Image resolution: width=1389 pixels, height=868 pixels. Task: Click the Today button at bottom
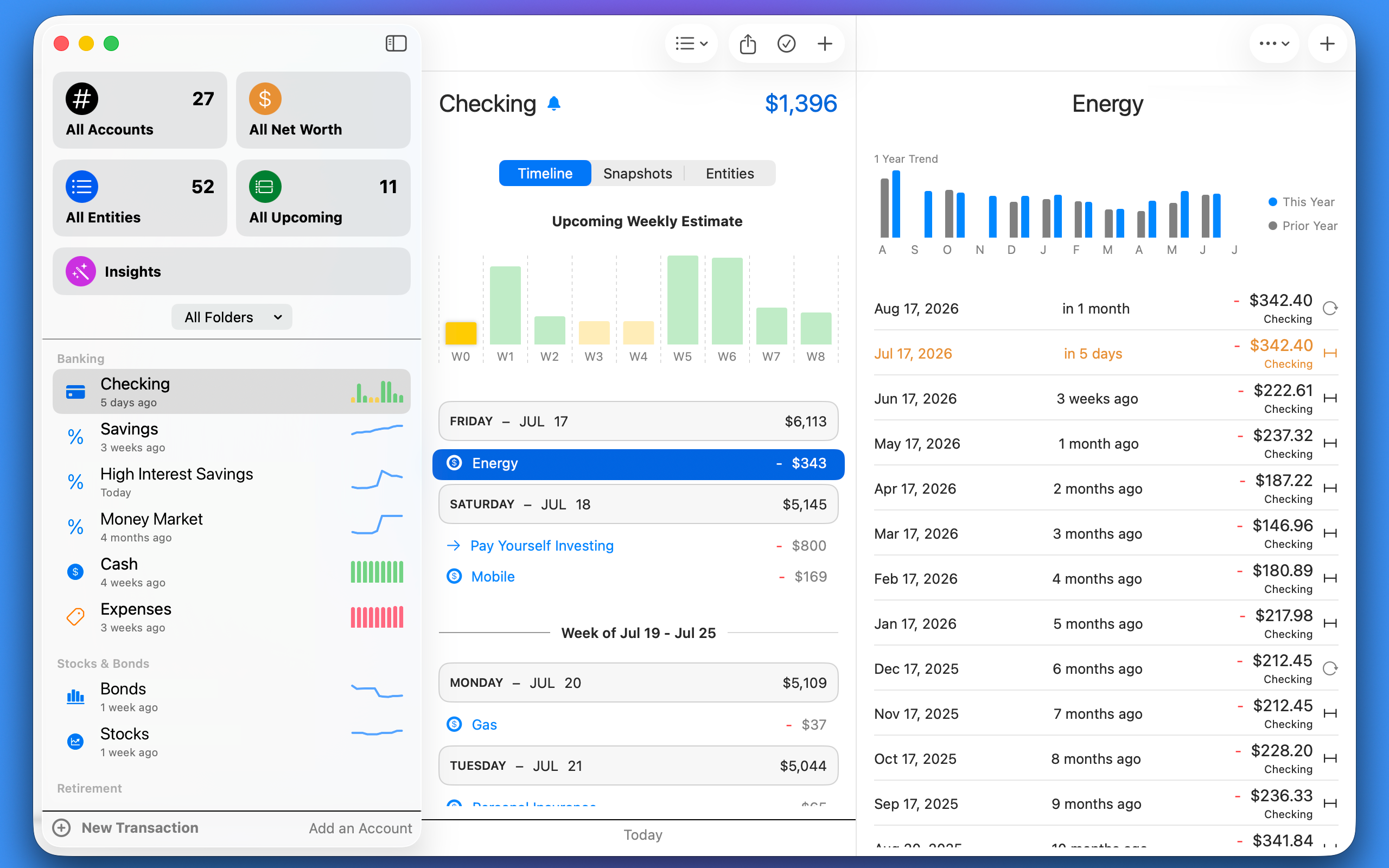[x=643, y=835]
